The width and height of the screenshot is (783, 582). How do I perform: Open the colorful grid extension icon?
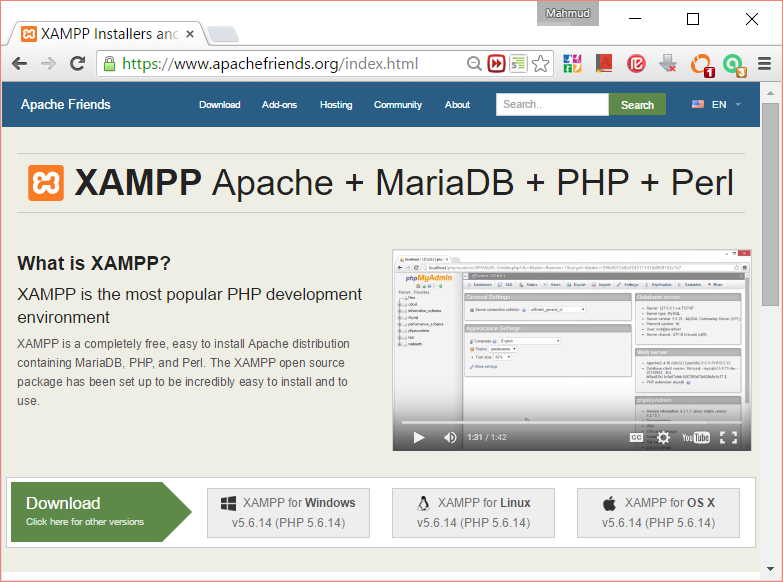click(572, 63)
